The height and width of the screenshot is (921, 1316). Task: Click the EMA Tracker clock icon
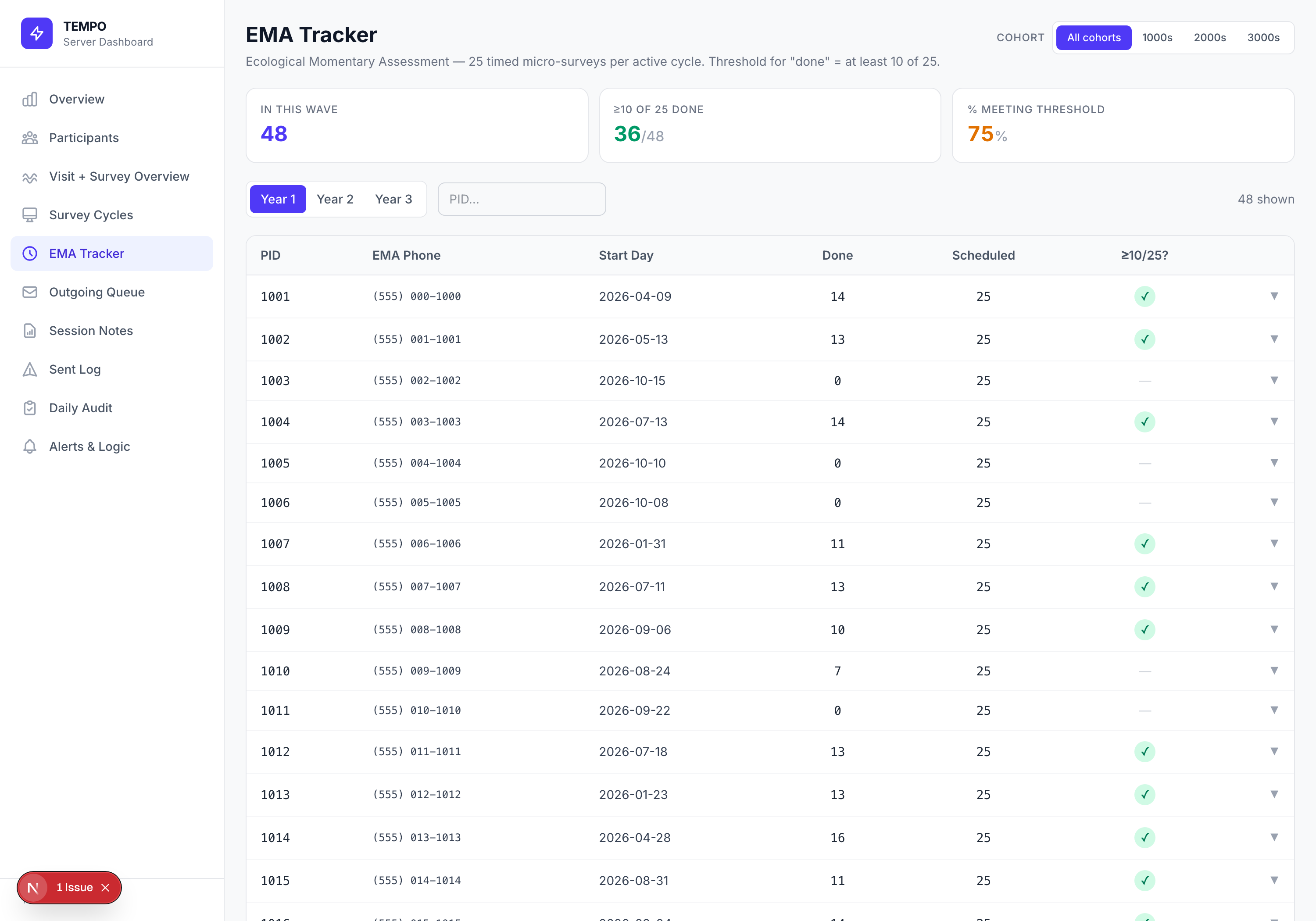coord(30,253)
